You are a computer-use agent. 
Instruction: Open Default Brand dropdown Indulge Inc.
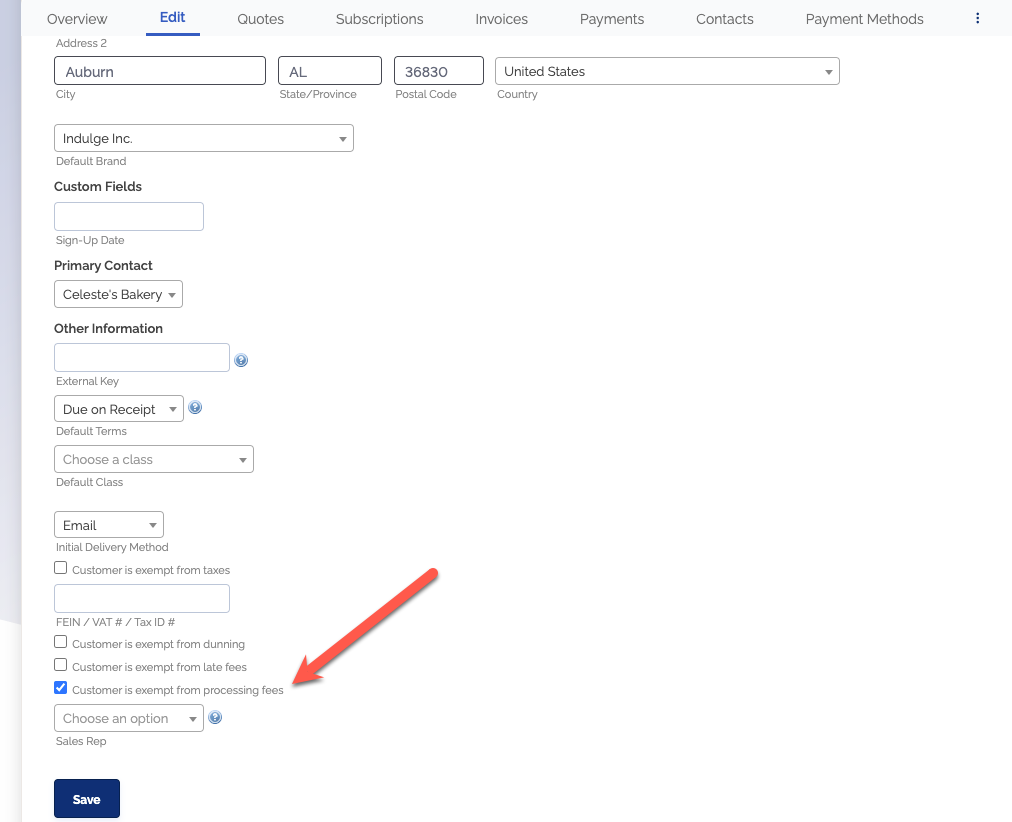coord(204,138)
